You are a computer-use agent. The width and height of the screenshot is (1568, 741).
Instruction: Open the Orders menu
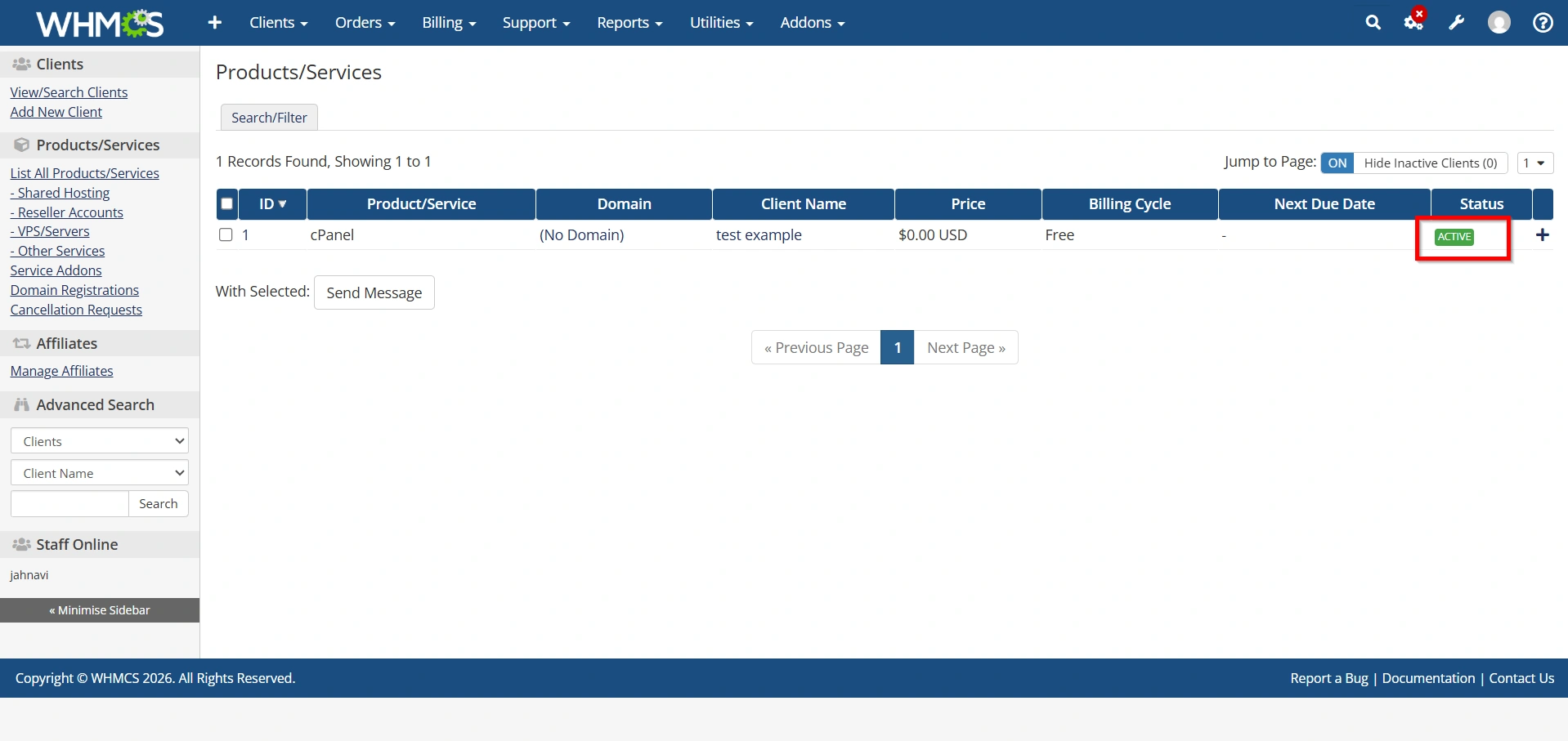[365, 23]
